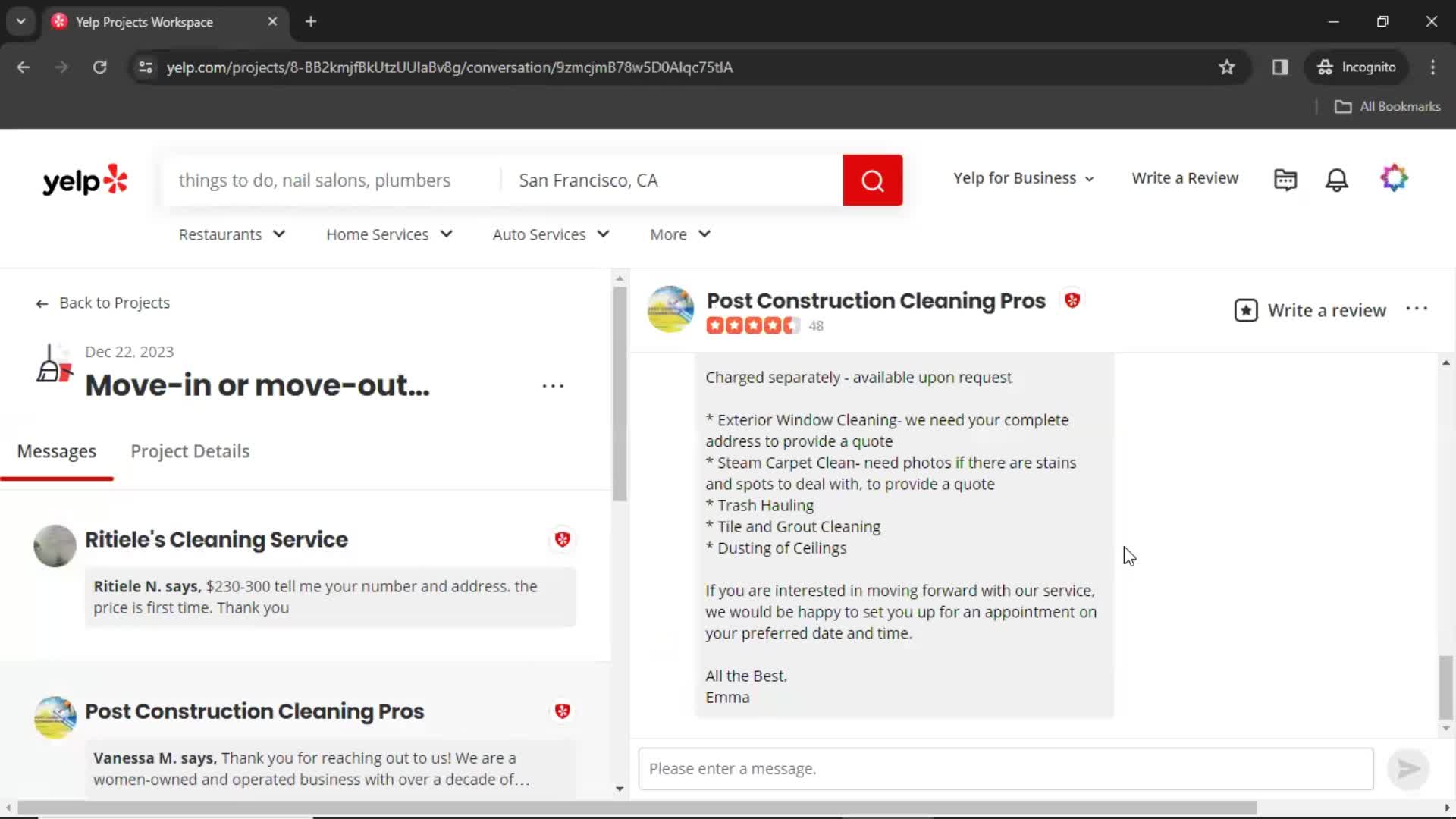Expand the More menu
Viewport: 1456px width, 819px height.
point(680,234)
